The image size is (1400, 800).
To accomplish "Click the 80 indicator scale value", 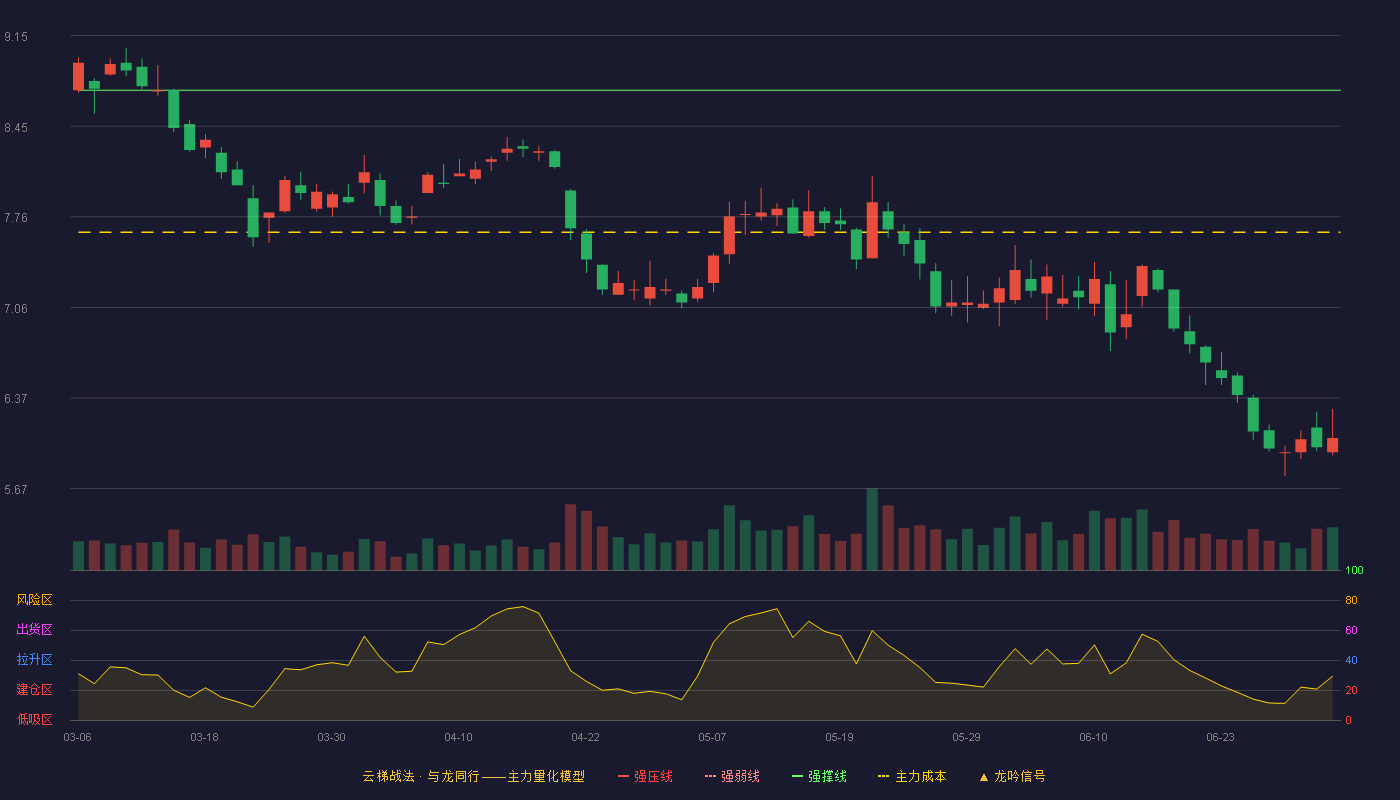I will click(x=1351, y=600).
